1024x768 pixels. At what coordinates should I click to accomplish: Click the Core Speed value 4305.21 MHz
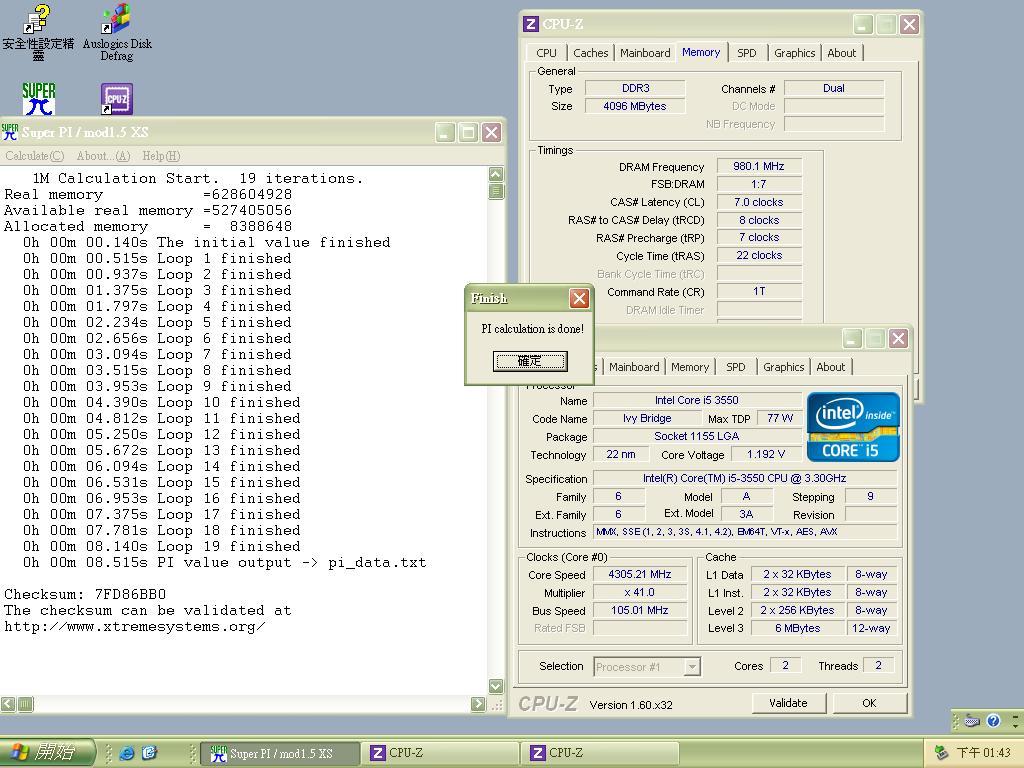(x=639, y=575)
